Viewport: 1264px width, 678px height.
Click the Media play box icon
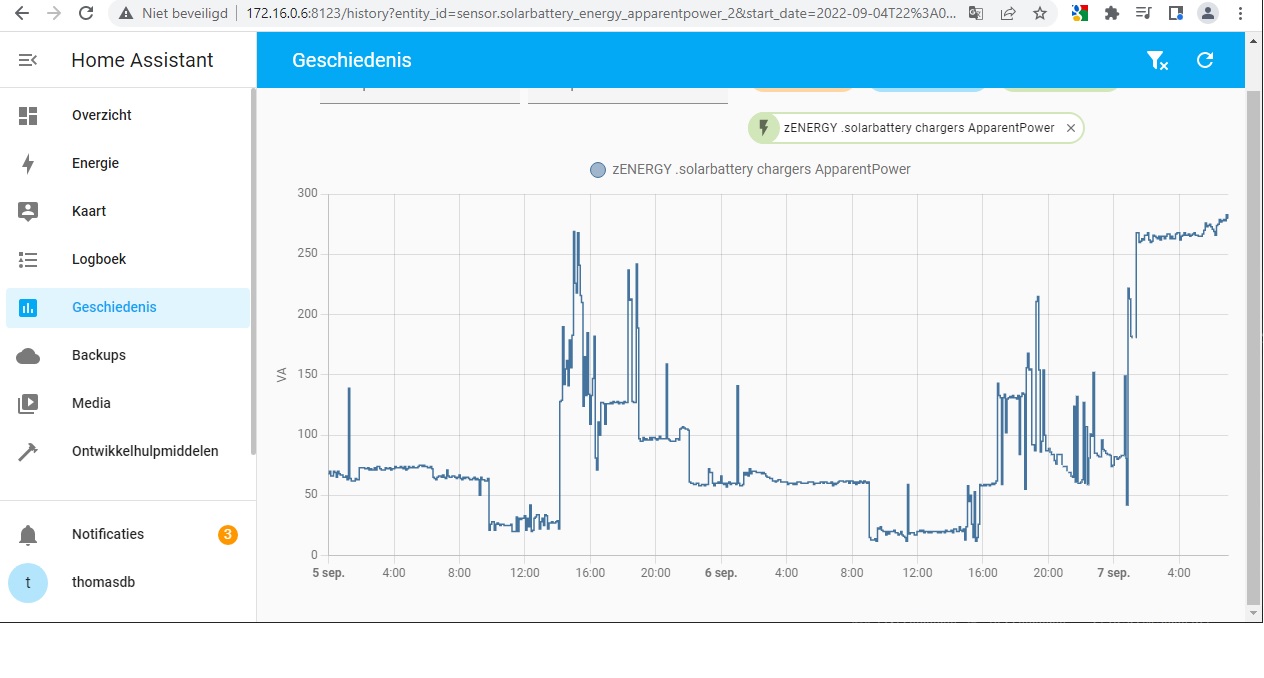[28, 404]
